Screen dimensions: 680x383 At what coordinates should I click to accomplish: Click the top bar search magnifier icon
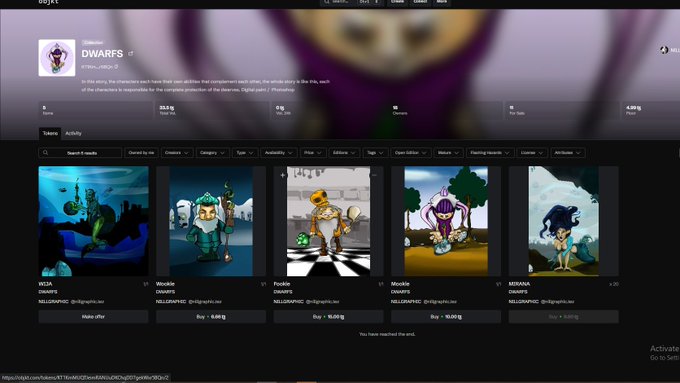(x=327, y=2)
